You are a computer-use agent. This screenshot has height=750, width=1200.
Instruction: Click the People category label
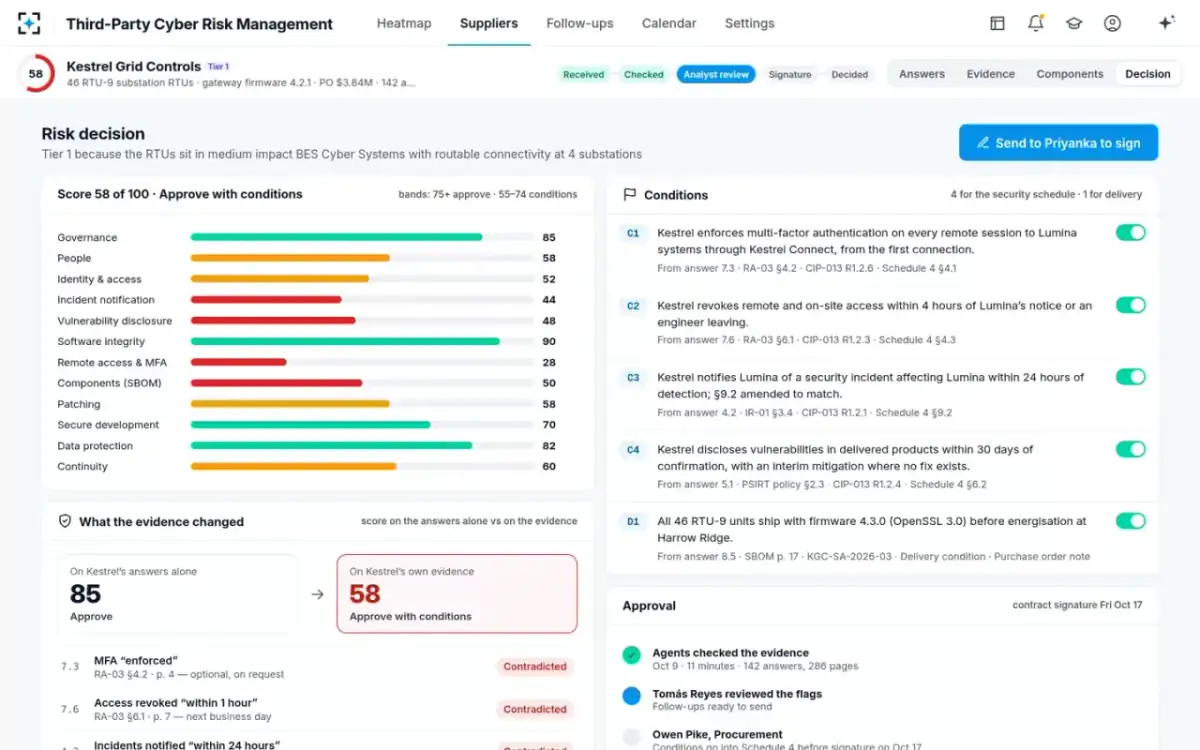[x=74, y=258]
